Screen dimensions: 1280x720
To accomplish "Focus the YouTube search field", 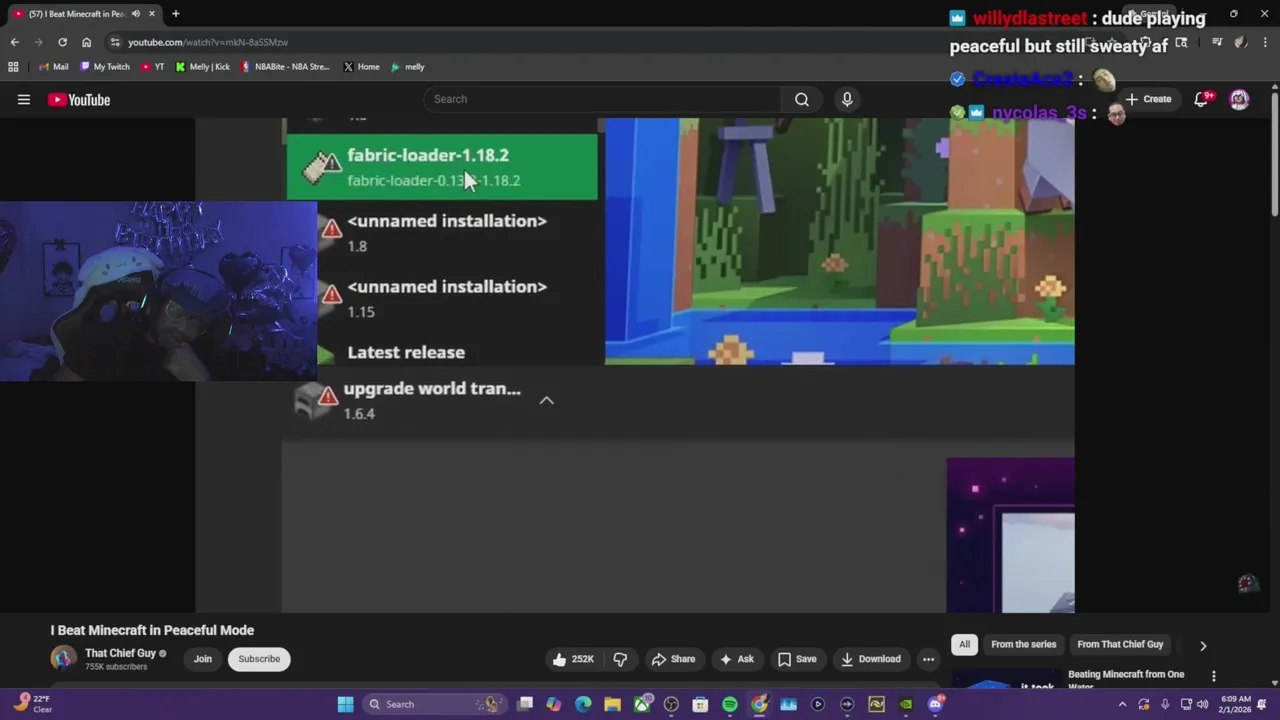I will [x=603, y=99].
